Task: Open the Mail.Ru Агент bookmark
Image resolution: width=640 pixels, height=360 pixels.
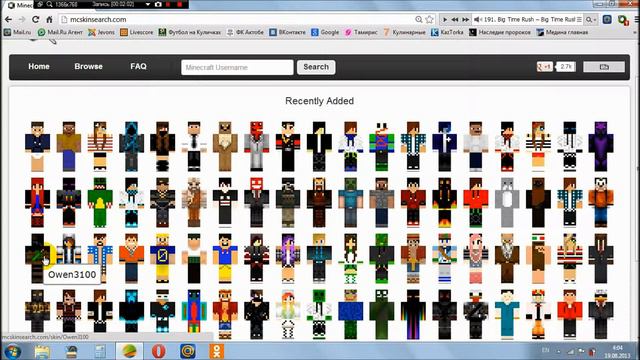Action: click(60, 32)
